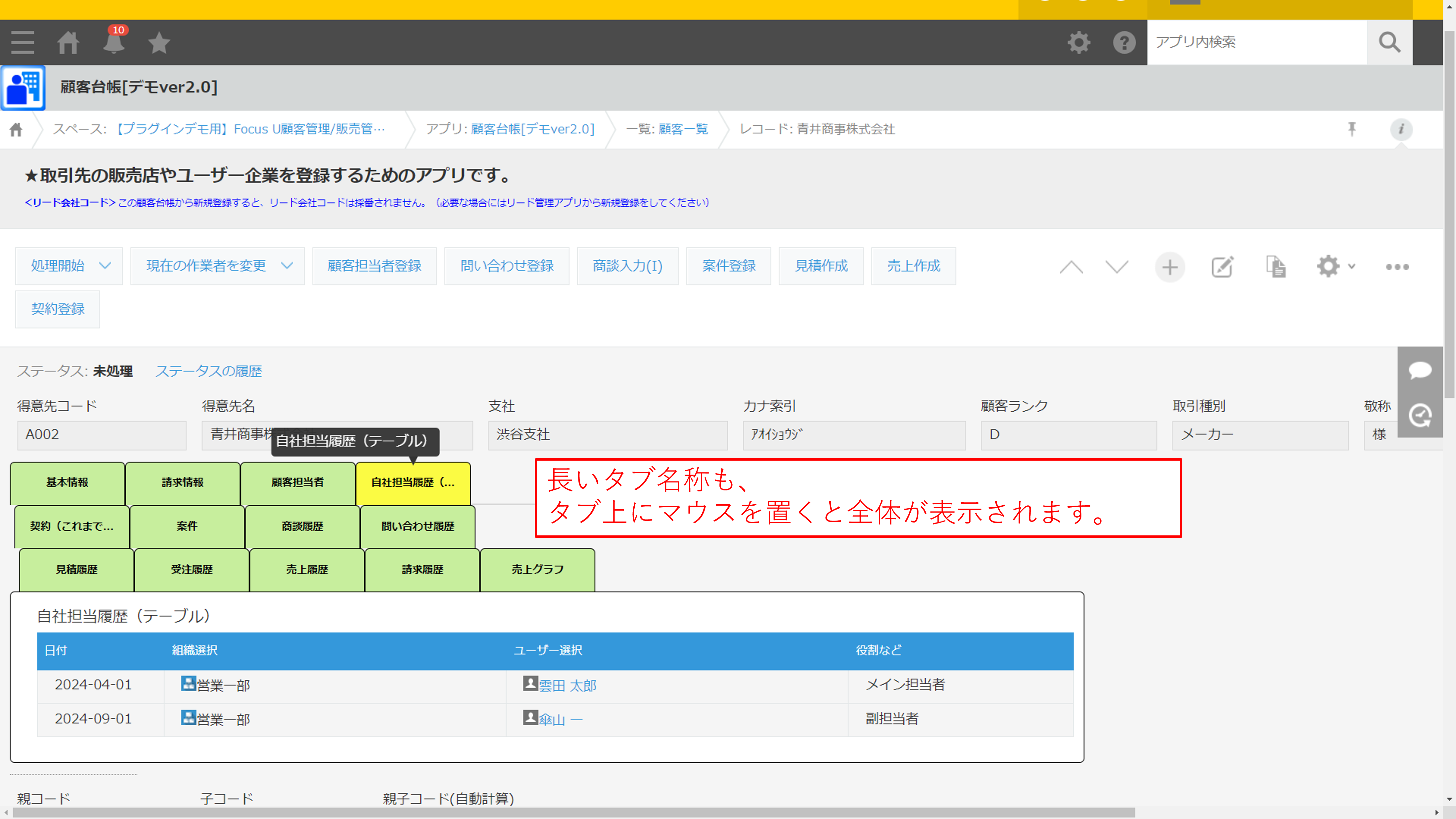Click 見積作成 button
This screenshot has height=819, width=1456.
[821, 266]
